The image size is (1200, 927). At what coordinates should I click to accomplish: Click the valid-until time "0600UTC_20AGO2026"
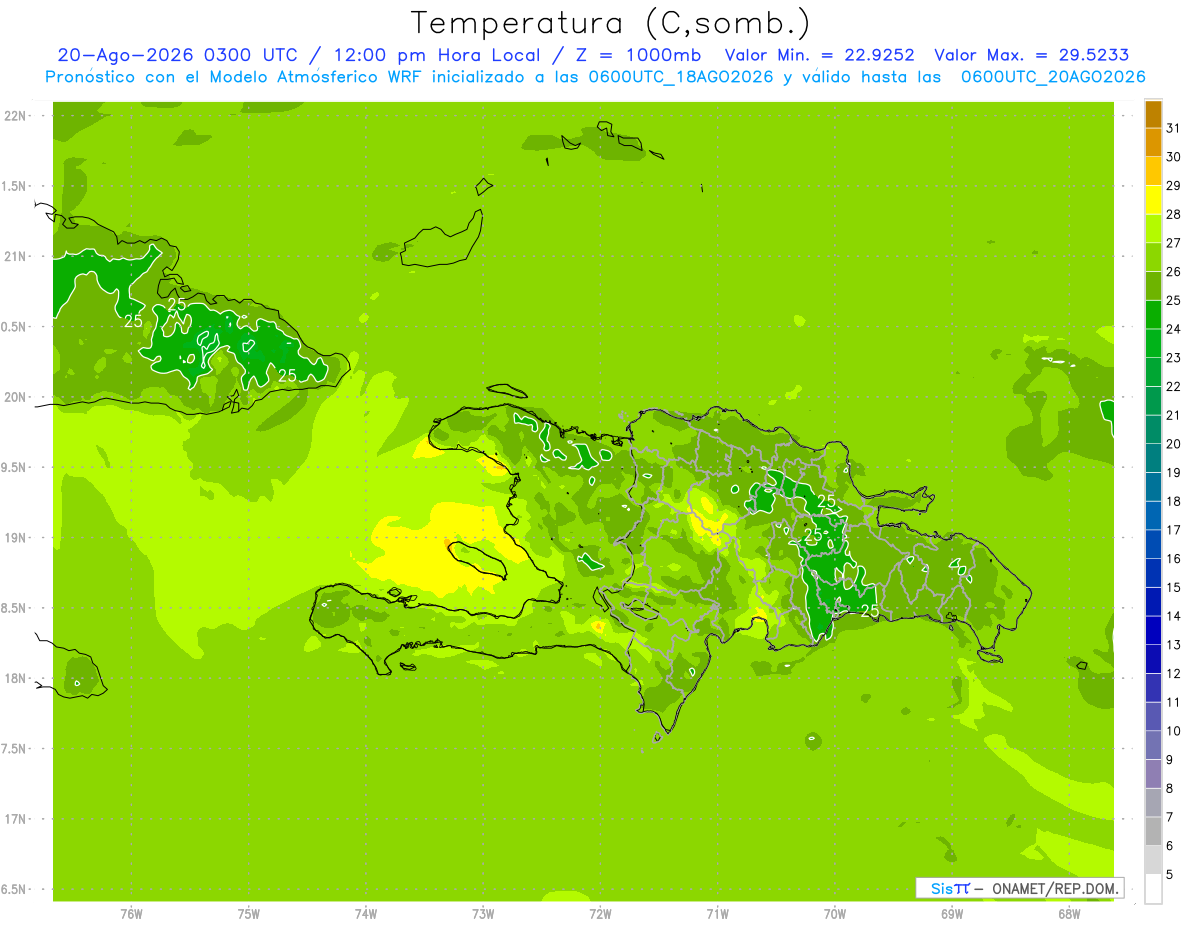point(1053,77)
